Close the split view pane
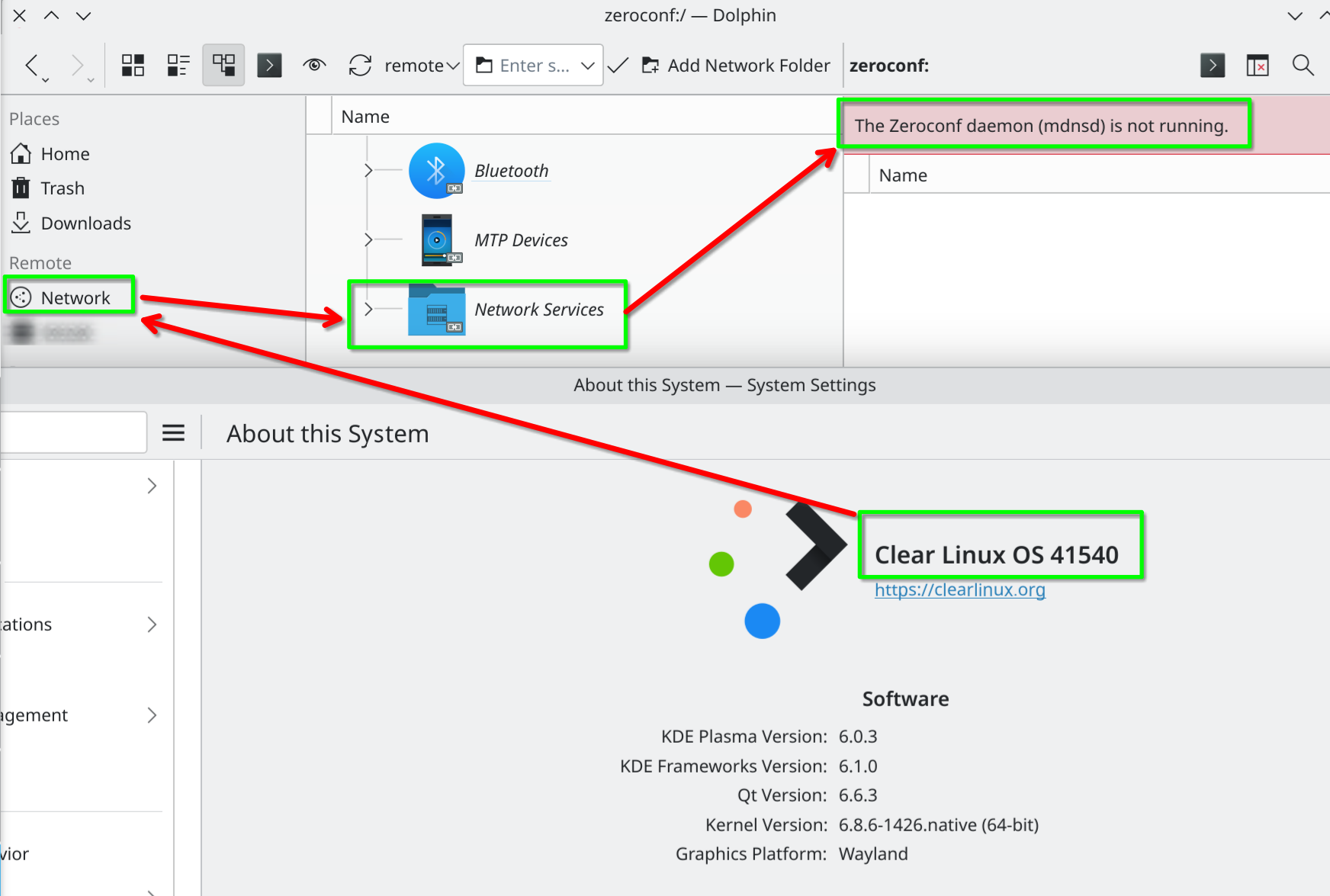 click(x=1258, y=66)
